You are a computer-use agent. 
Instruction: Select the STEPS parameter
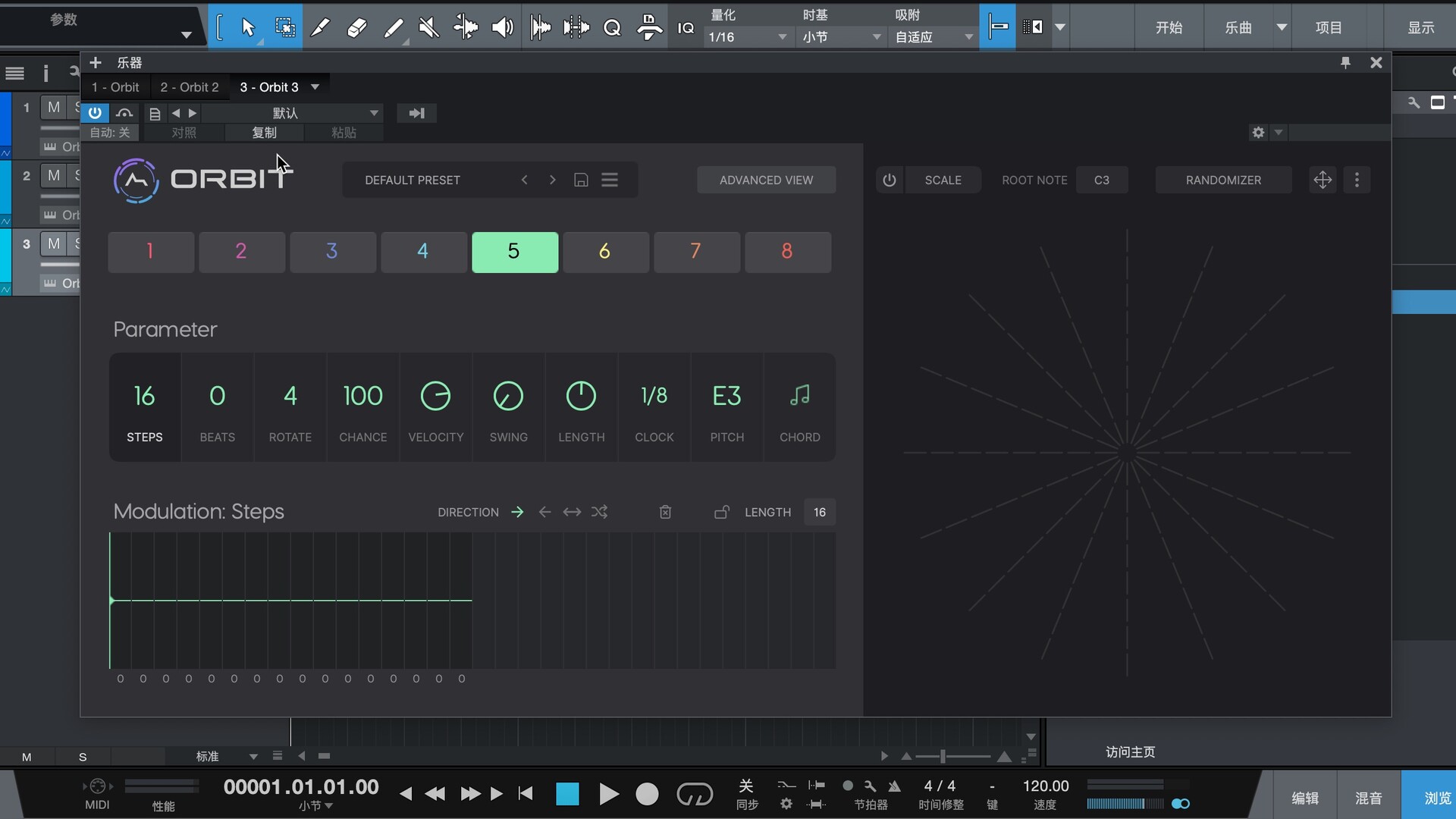(x=145, y=408)
